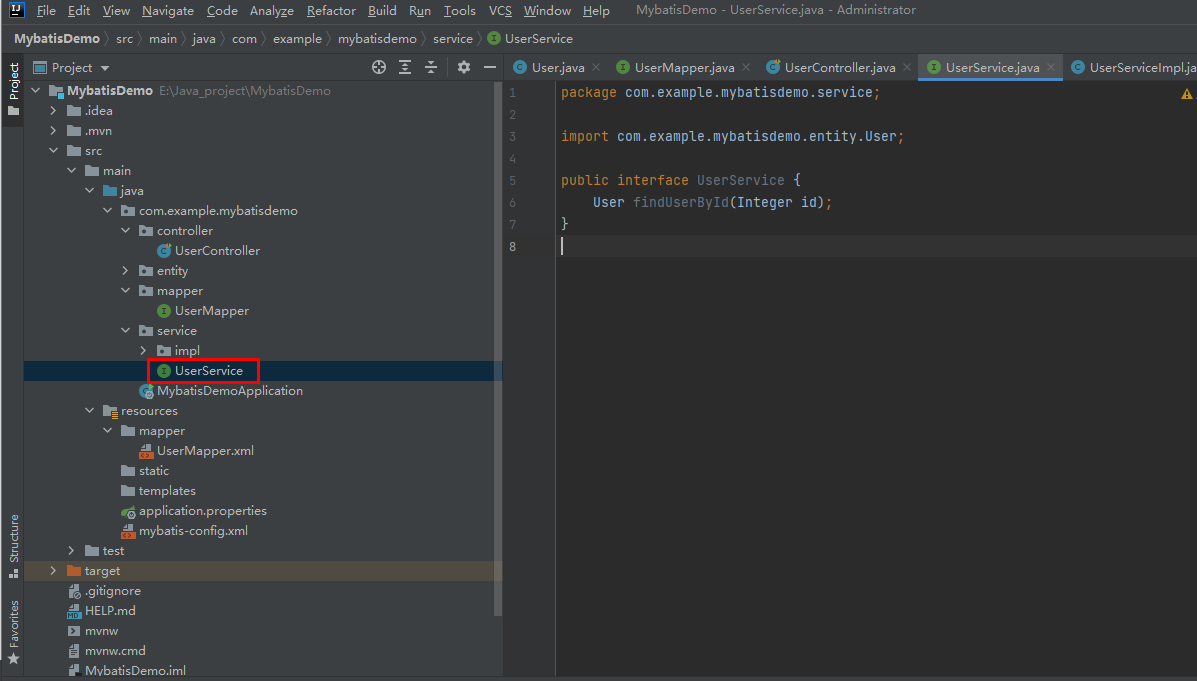Expand the impl package node
Viewport: 1197px width, 681px height.
point(143,350)
